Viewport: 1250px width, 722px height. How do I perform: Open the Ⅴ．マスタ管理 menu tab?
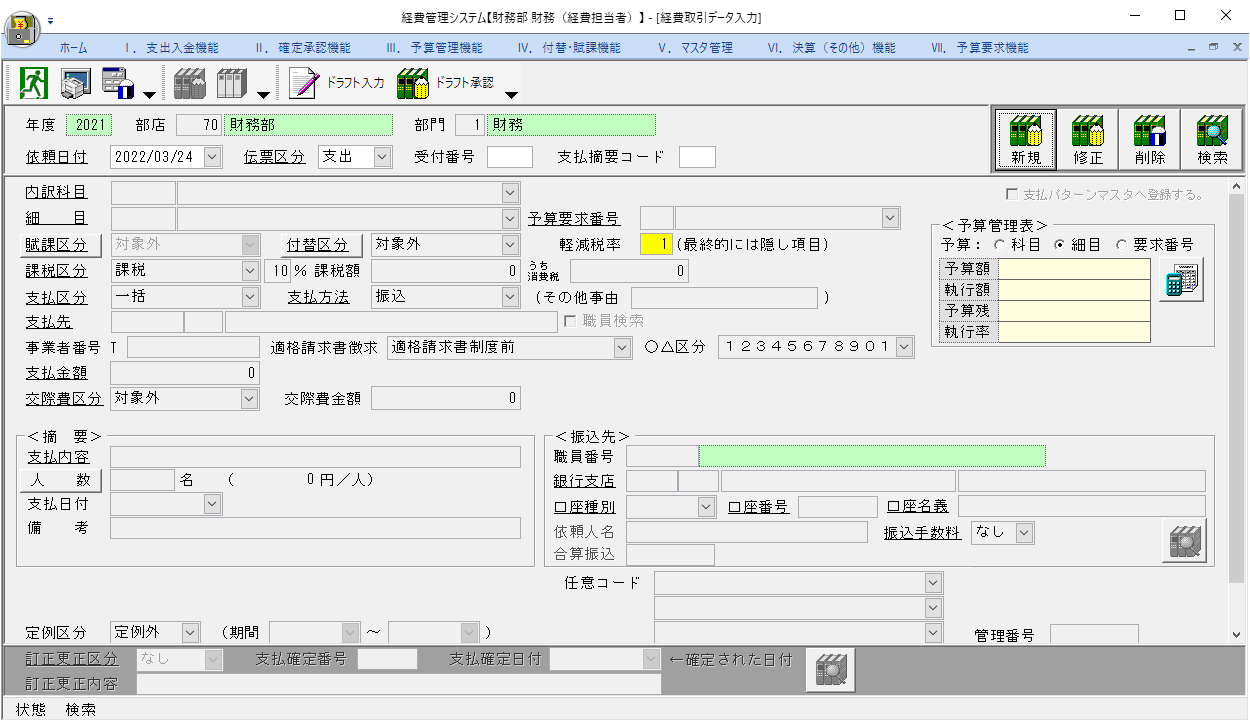pyautogui.click(x=695, y=48)
